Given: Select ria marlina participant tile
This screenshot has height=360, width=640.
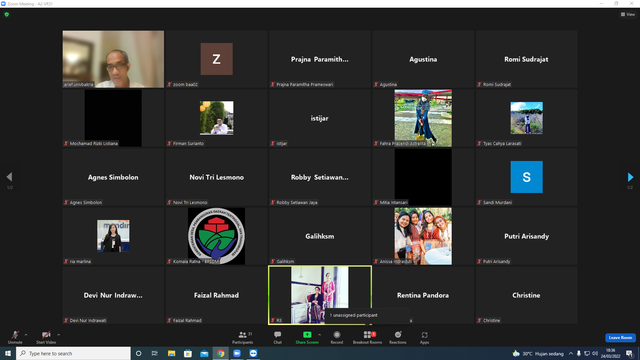Looking at the screenshot, I should (113, 236).
